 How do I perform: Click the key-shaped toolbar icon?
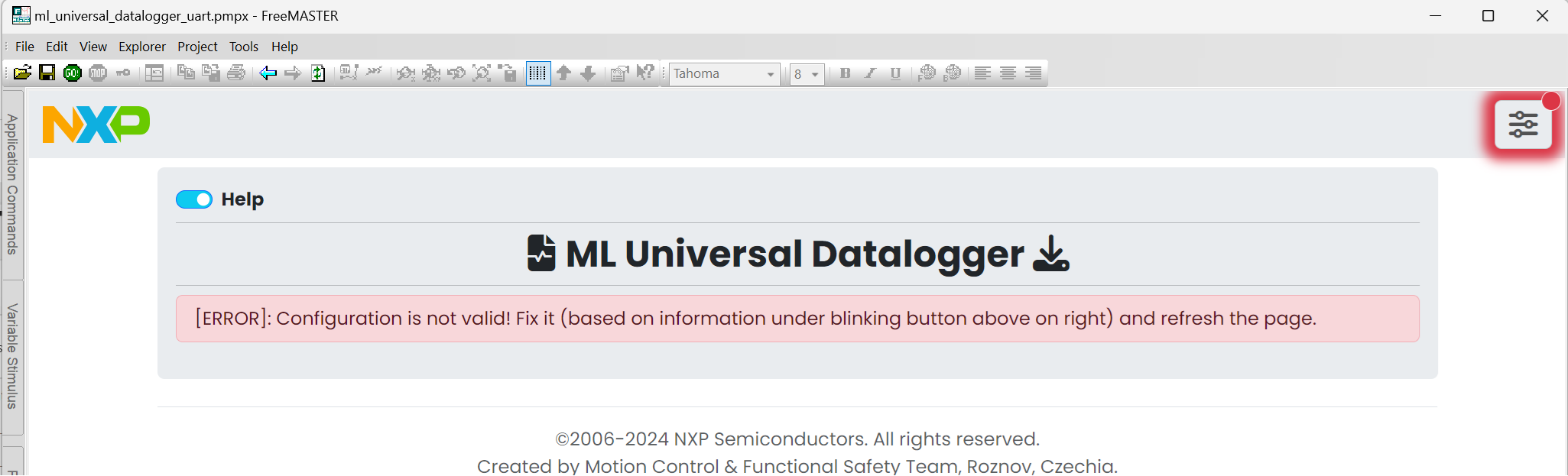(x=123, y=73)
